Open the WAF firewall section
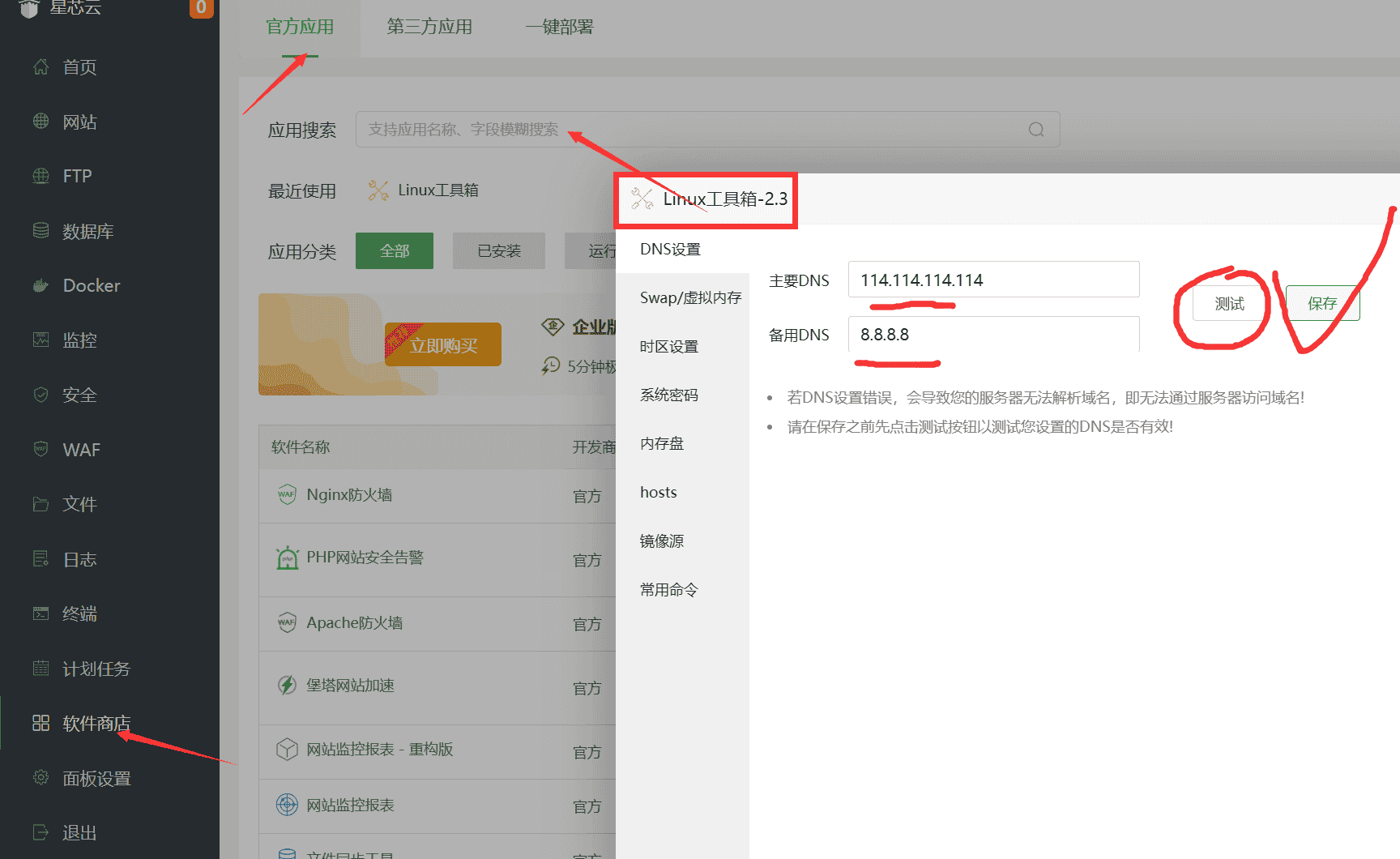 80,449
